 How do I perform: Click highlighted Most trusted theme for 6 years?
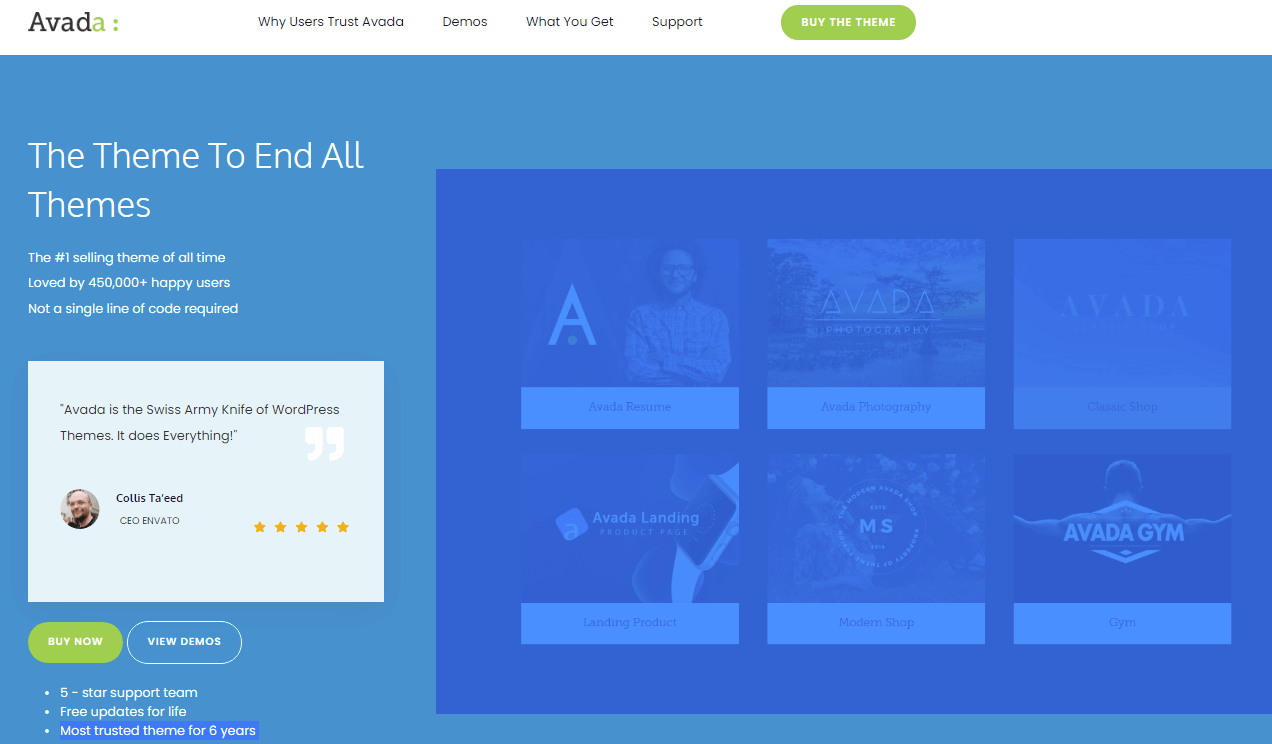click(158, 731)
